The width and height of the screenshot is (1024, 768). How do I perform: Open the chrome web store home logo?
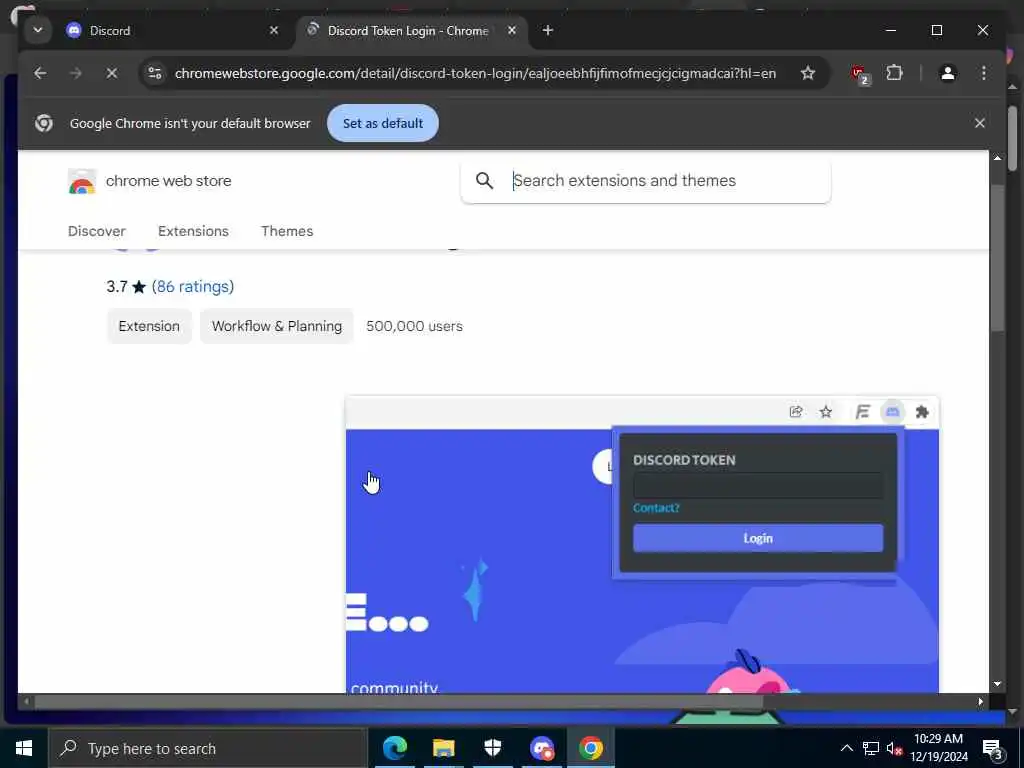(150, 181)
